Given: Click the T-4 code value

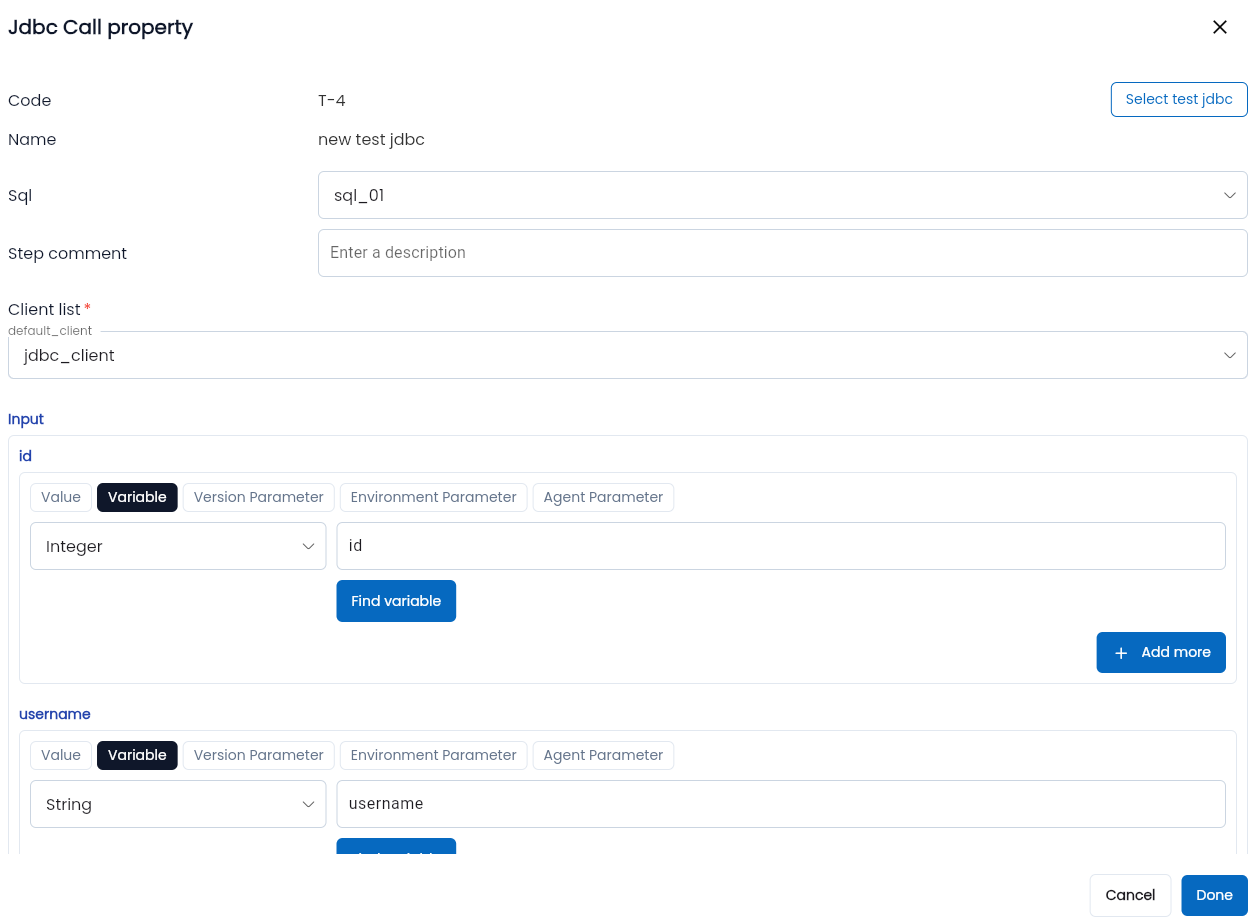Looking at the screenshot, I should pos(332,100).
